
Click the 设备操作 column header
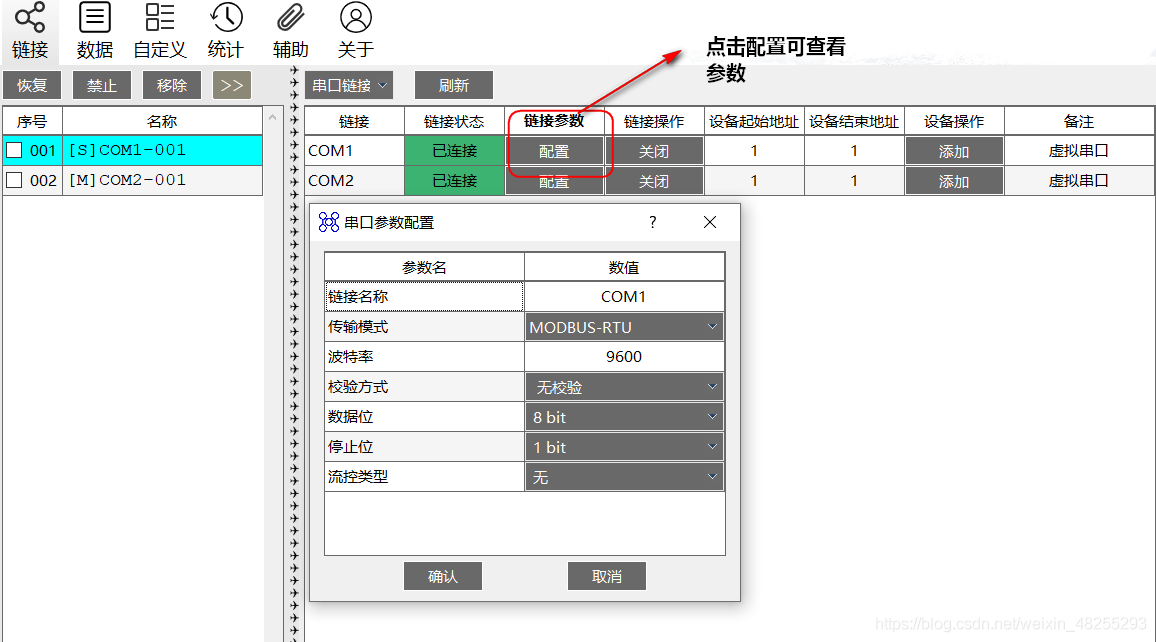[954, 122]
